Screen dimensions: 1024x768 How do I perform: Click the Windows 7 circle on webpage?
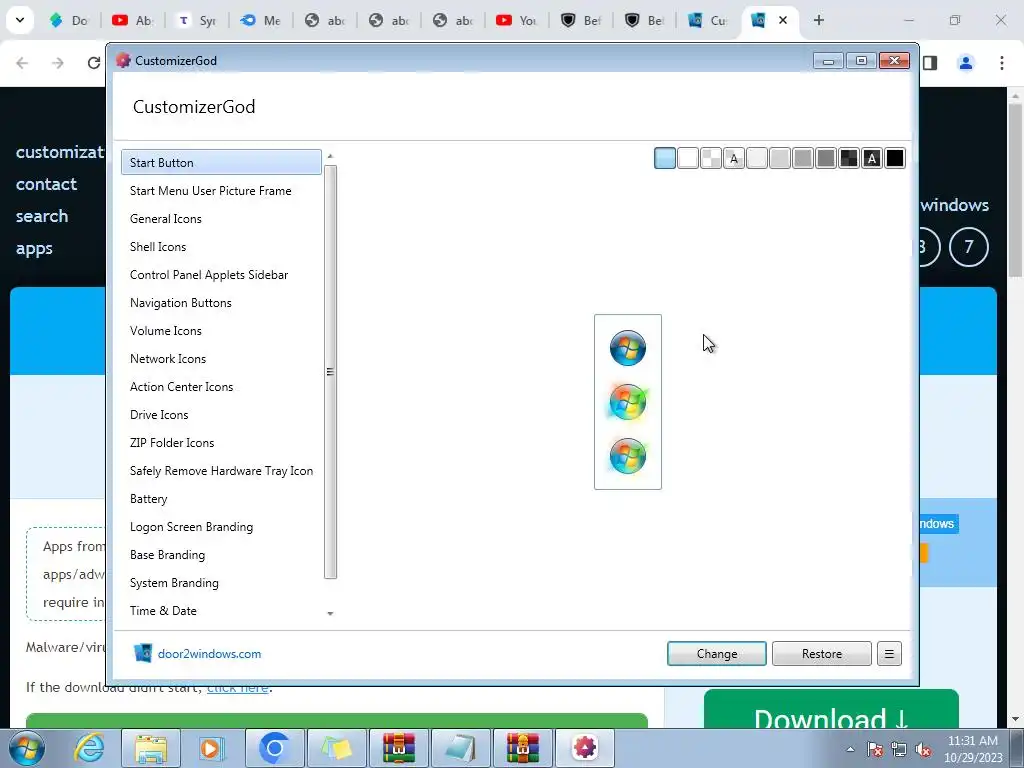point(968,247)
